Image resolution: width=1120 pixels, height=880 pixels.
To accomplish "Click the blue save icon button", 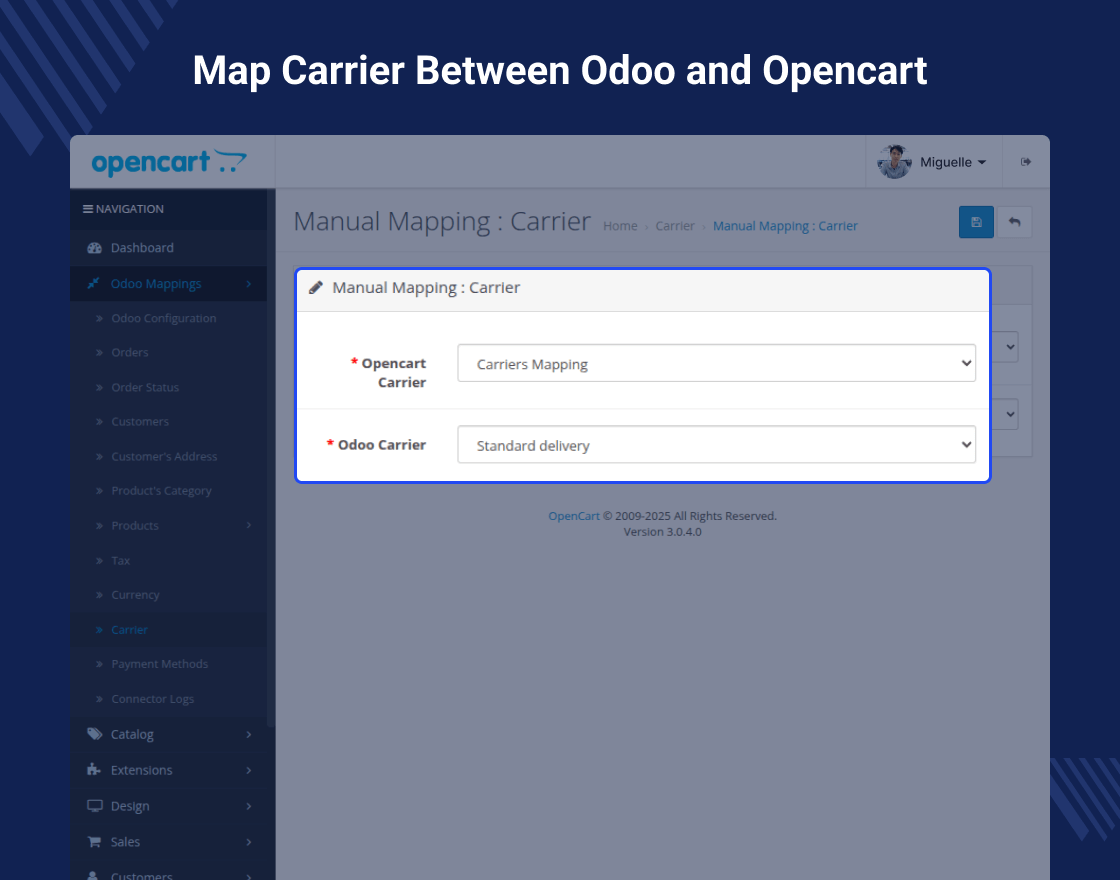I will [976, 222].
